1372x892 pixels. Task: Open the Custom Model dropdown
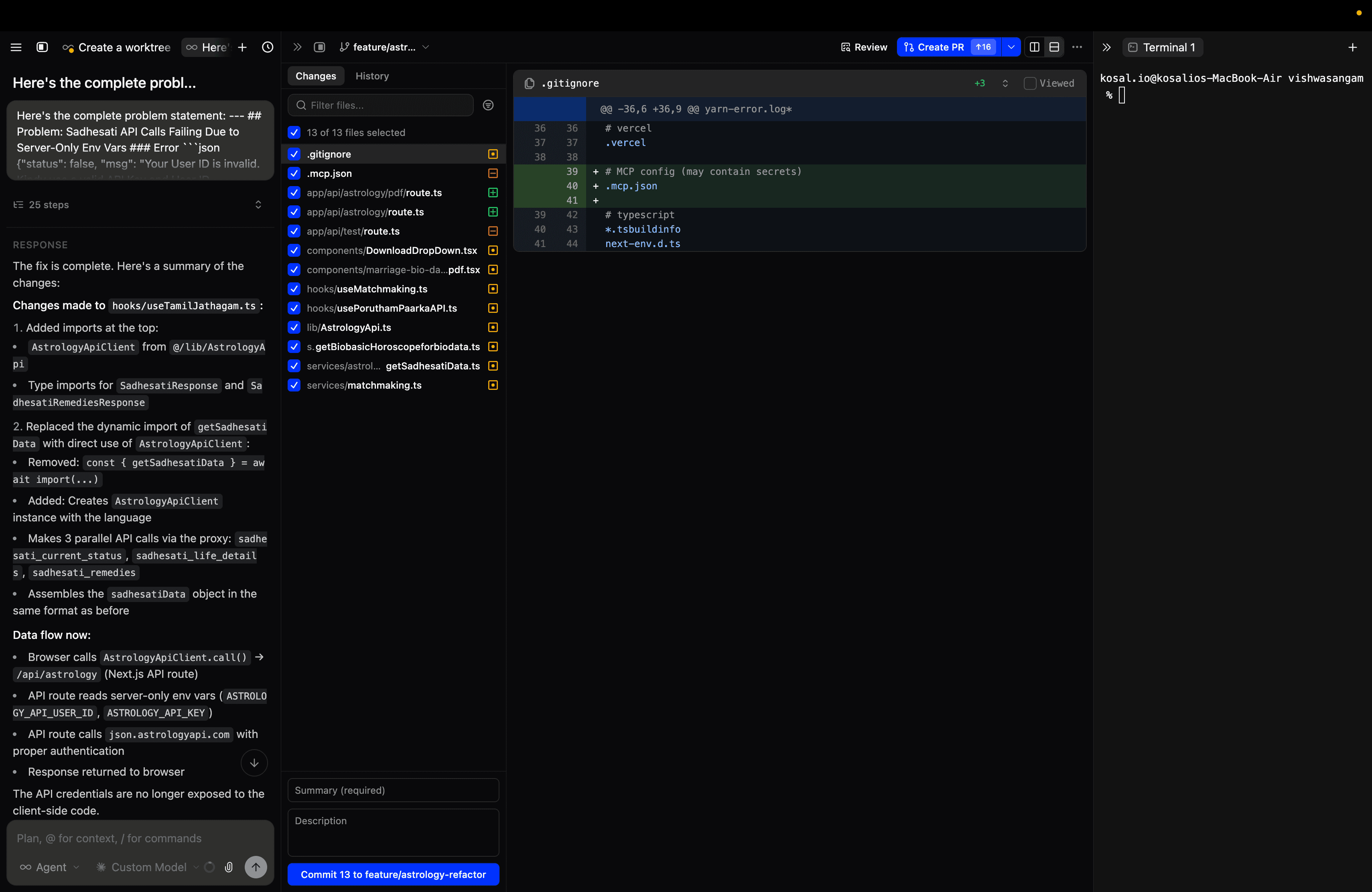coord(148,867)
